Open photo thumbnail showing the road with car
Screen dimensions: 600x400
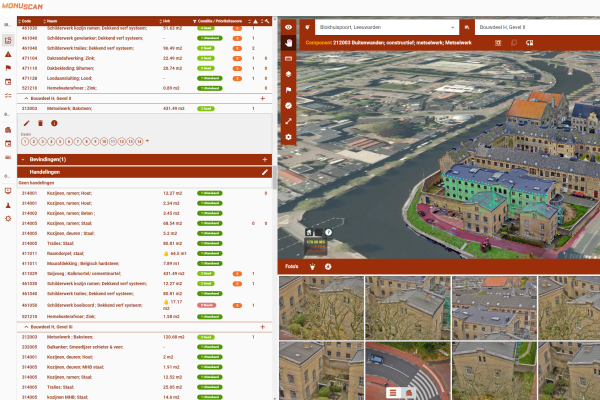tap(408, 371)
